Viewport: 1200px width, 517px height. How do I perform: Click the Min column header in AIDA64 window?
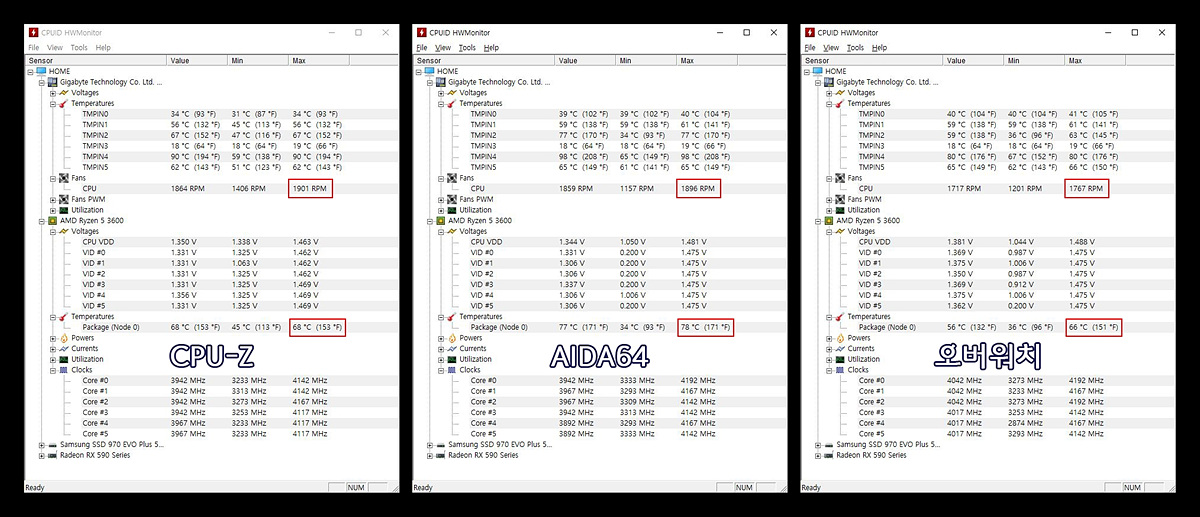(646, 60)
